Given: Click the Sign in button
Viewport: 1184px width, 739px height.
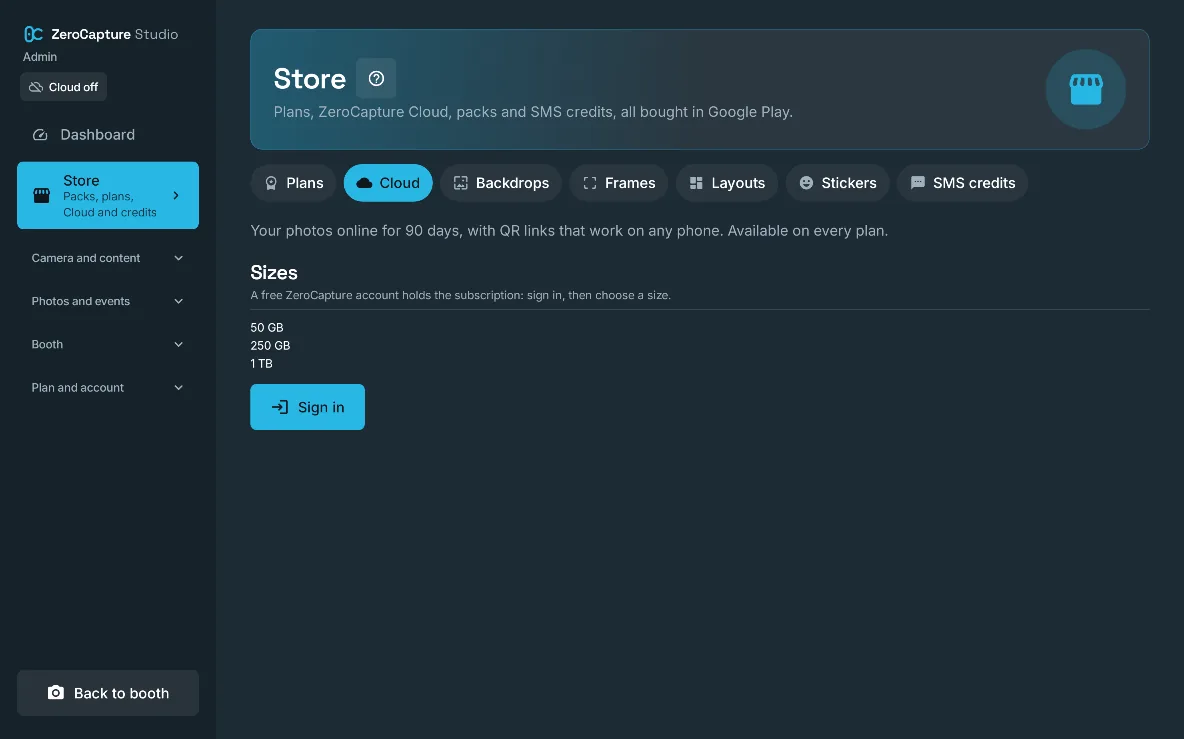Looking at the screenshot, I should (307, 407).
